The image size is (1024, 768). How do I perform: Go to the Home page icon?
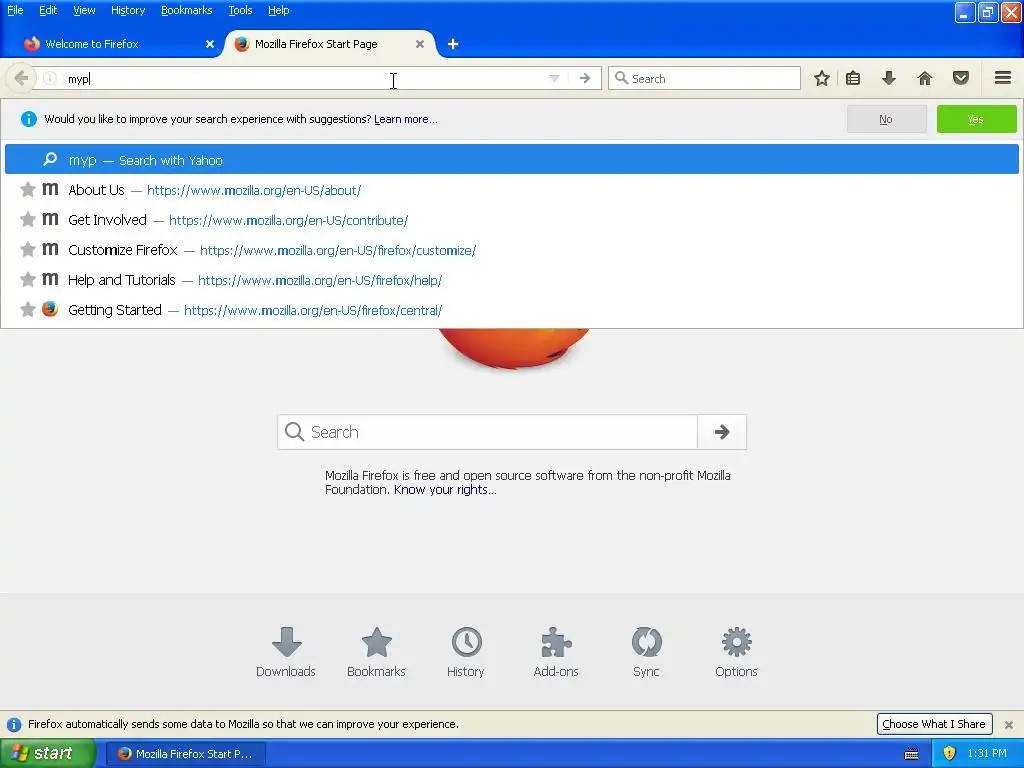click(x=925, y=78)
